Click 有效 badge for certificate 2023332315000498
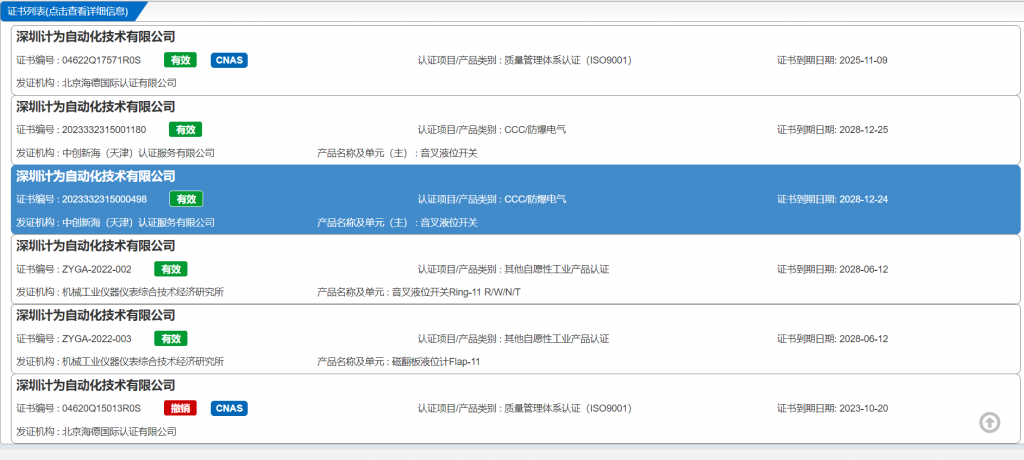This screenshot has height=460, width=1024. (x=186, y=199)
